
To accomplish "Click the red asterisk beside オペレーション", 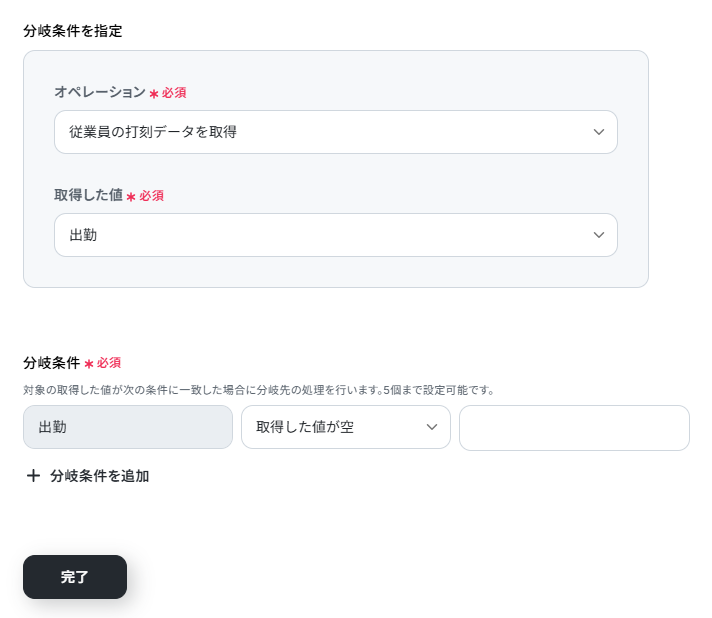I will 154,94.
